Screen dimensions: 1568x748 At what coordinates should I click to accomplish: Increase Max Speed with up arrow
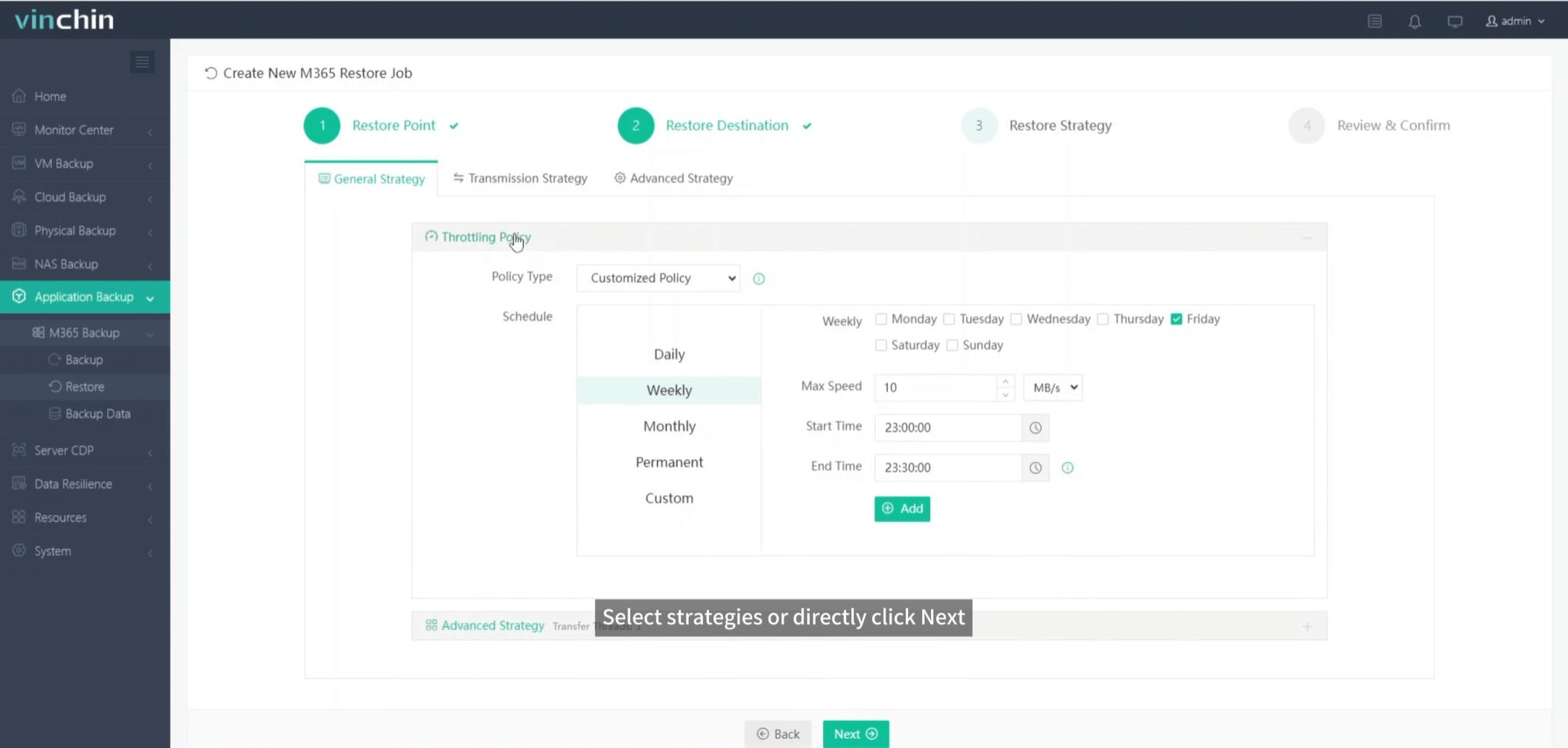pos(1006,381)
